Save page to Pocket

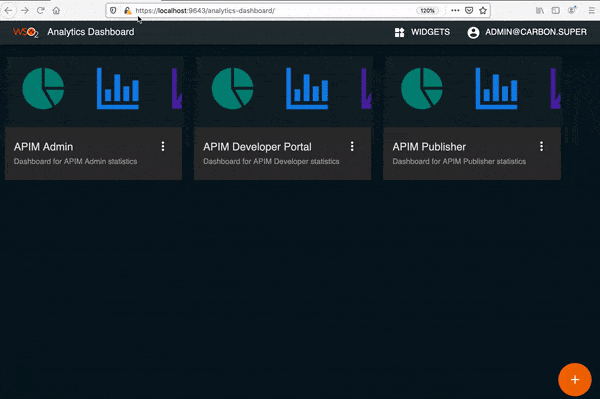[x=469, y=11]
